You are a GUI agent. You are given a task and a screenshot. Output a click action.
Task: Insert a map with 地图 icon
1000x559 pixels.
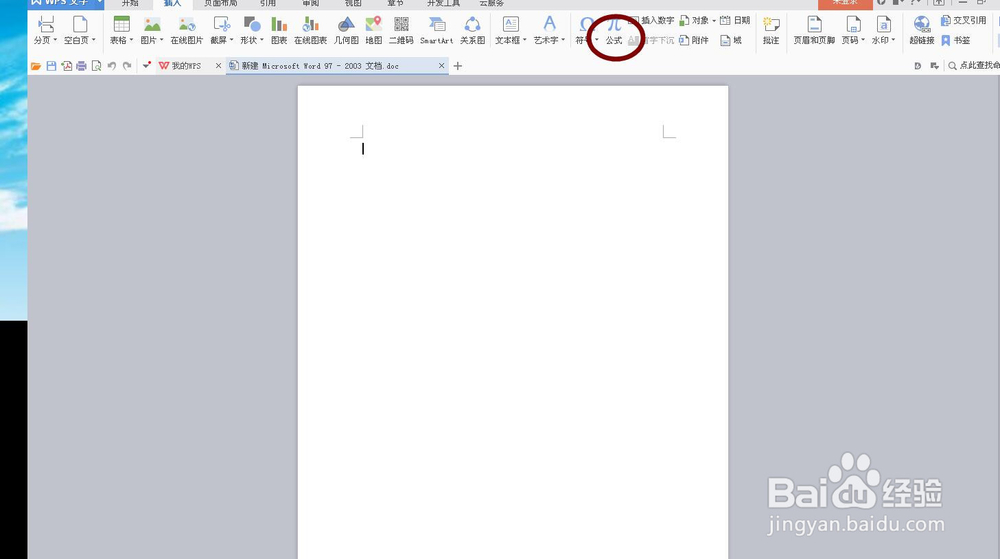tap(374, 31)
